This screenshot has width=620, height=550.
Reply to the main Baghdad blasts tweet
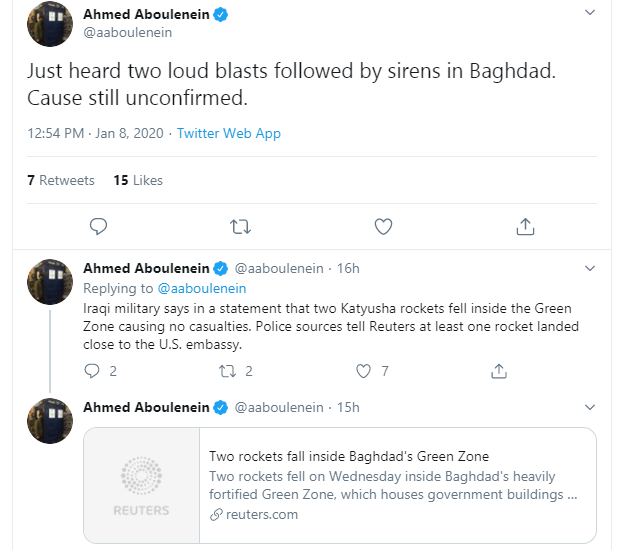[98, 227]
